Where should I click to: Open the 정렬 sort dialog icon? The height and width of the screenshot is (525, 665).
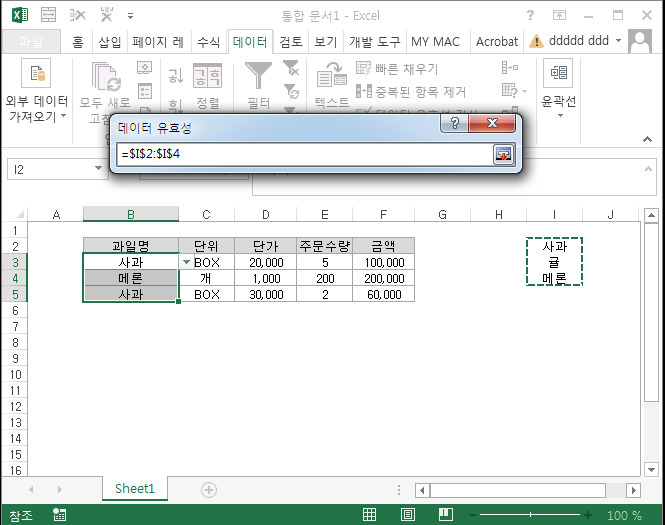[207, 75]
